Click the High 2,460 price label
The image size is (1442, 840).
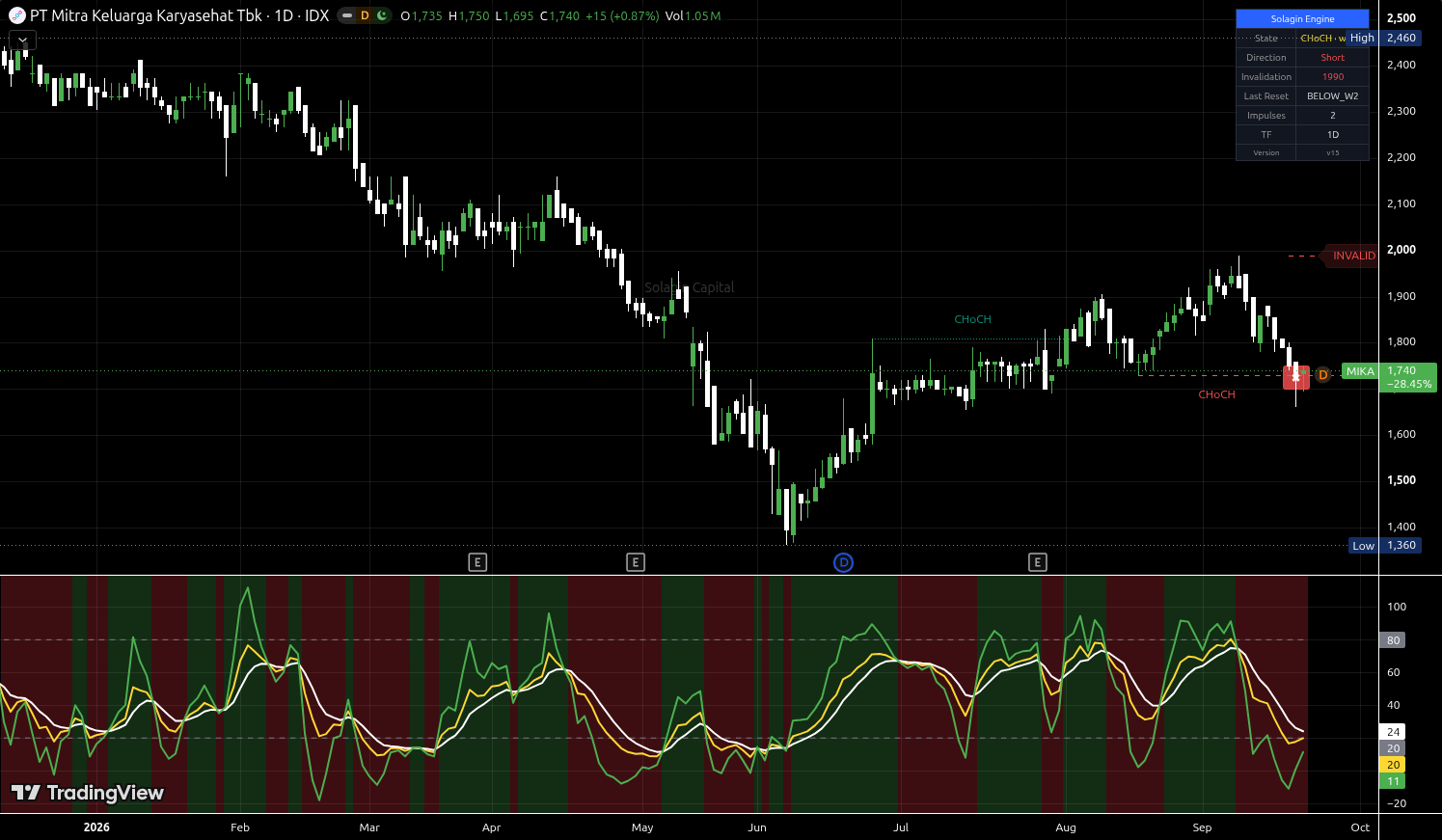[x=1383, y=38]
